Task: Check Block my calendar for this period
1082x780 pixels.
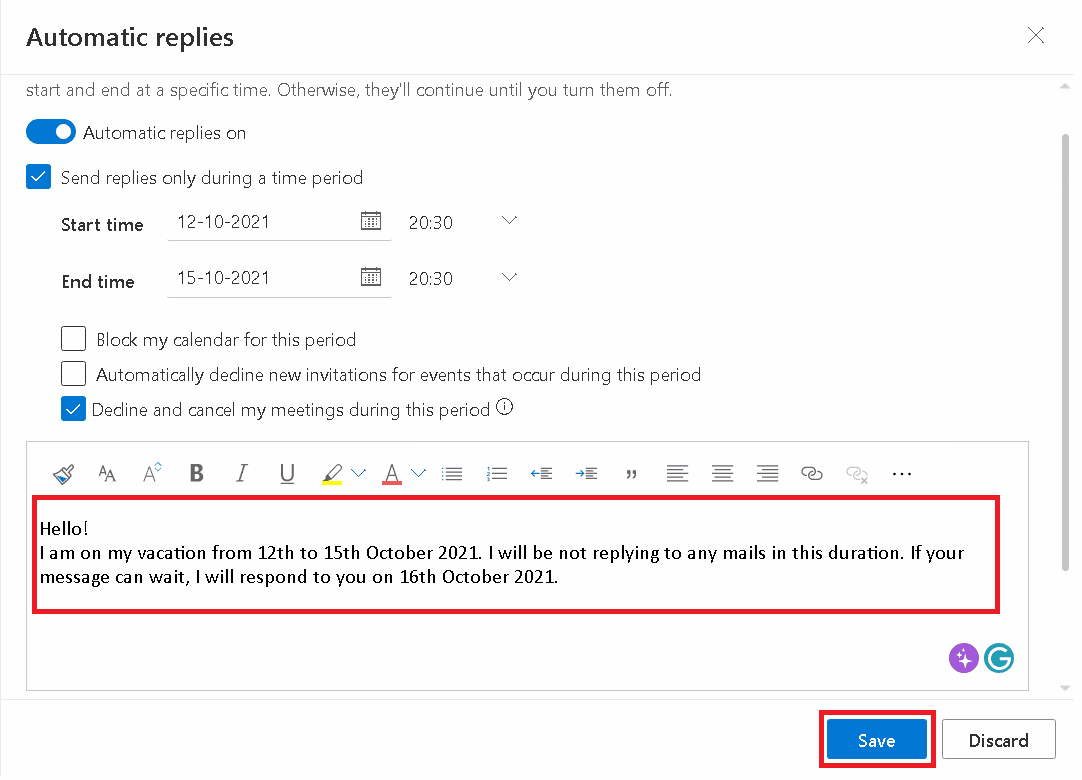Action: (x=74, y=341)
